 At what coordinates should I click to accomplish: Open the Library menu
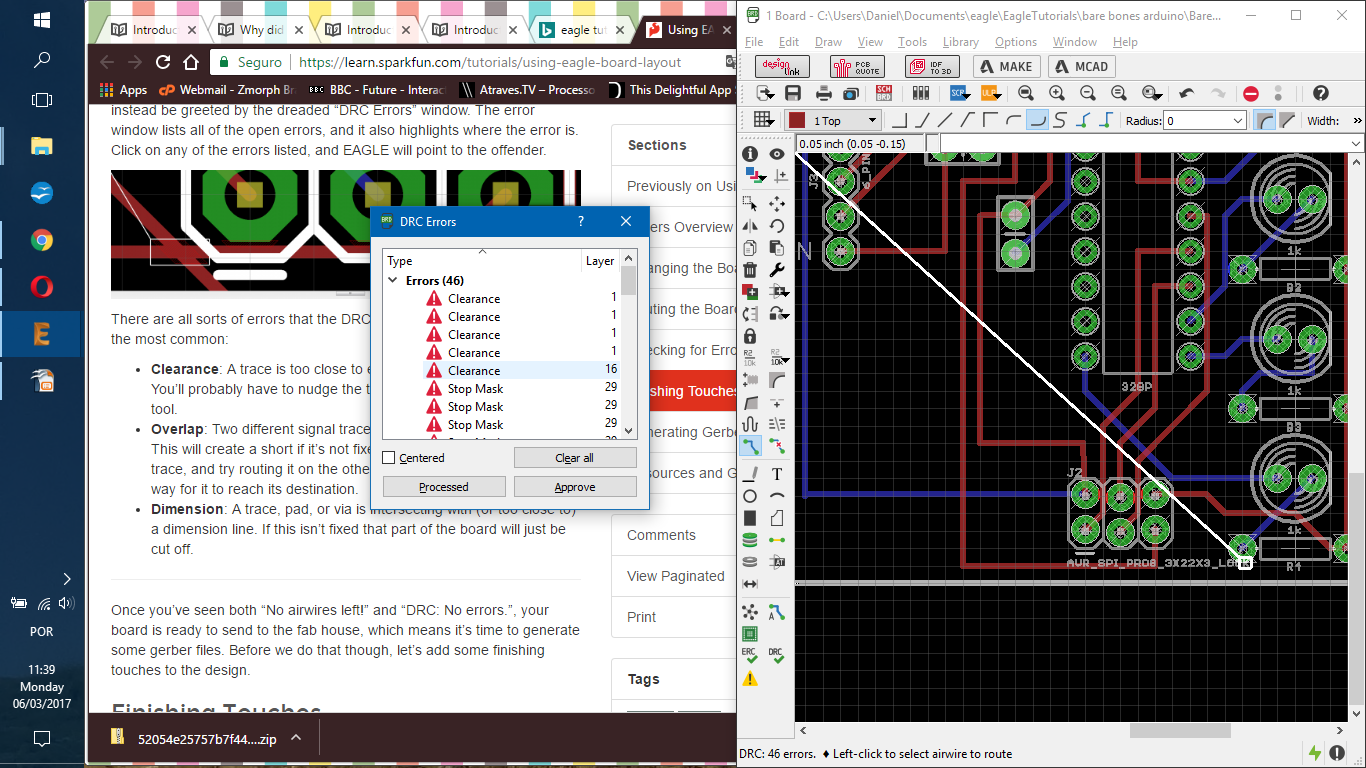click(x=960, y=42)
